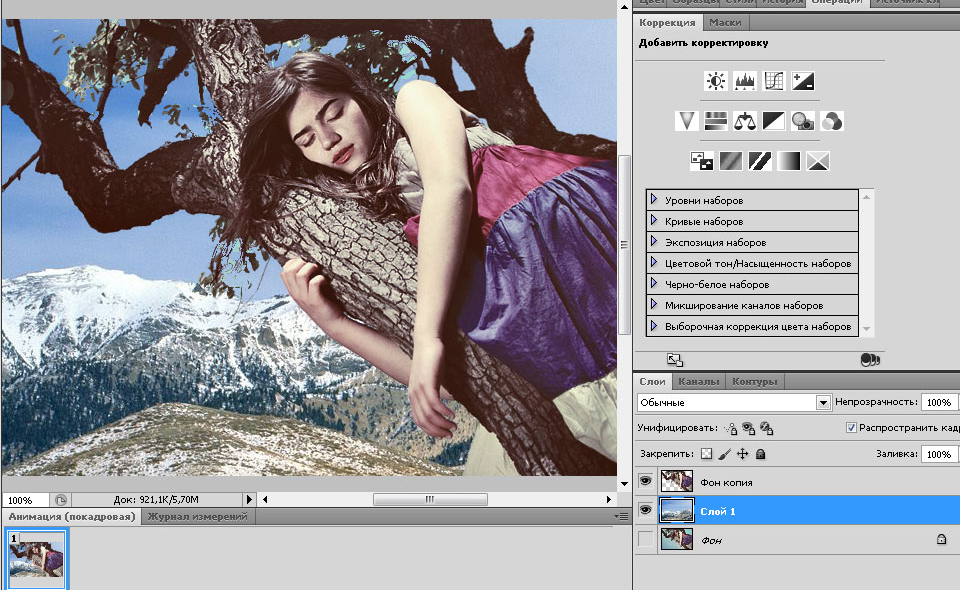This screenshot has height=590, width=960.
Task: Add a Curves adjustment layer
Action: [773, 81]
